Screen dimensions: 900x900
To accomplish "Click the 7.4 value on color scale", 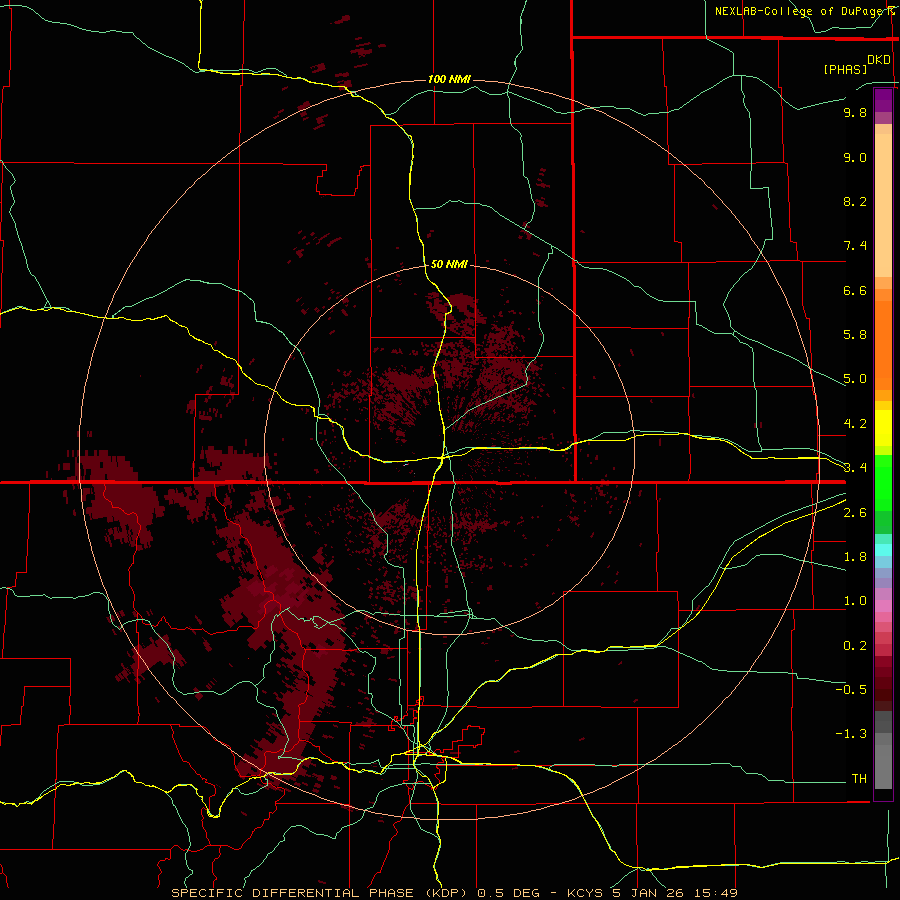I will tap(855, 246).
